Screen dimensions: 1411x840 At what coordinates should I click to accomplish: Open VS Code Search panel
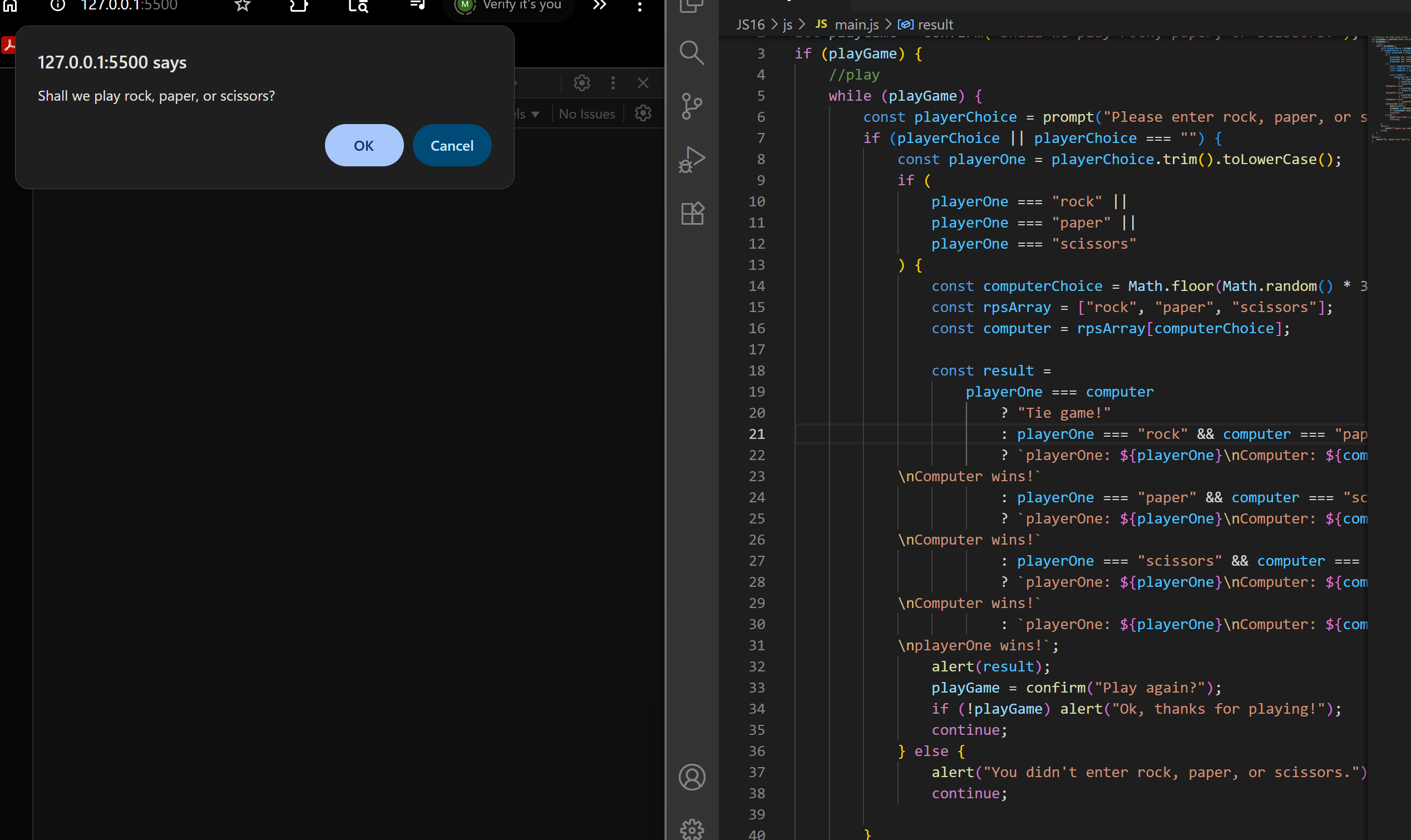tap(691, 53)
